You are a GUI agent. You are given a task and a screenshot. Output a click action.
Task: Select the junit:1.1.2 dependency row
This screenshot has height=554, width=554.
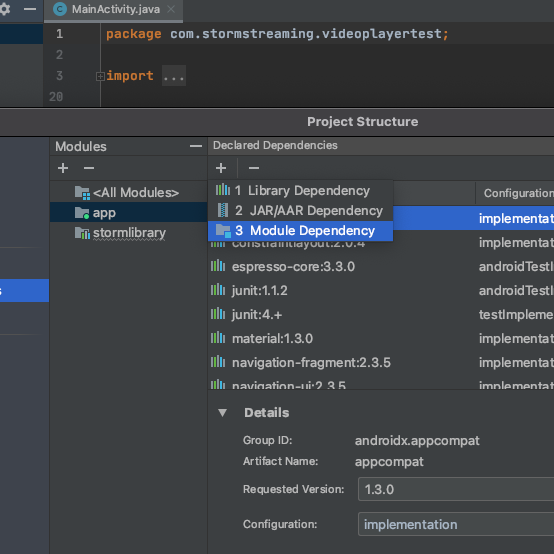tap(382, 291)
